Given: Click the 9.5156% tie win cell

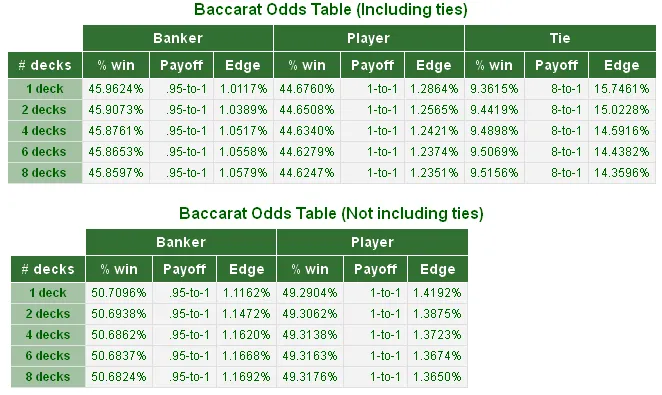Looking at the screenshot, I should (x=494, y=173).
